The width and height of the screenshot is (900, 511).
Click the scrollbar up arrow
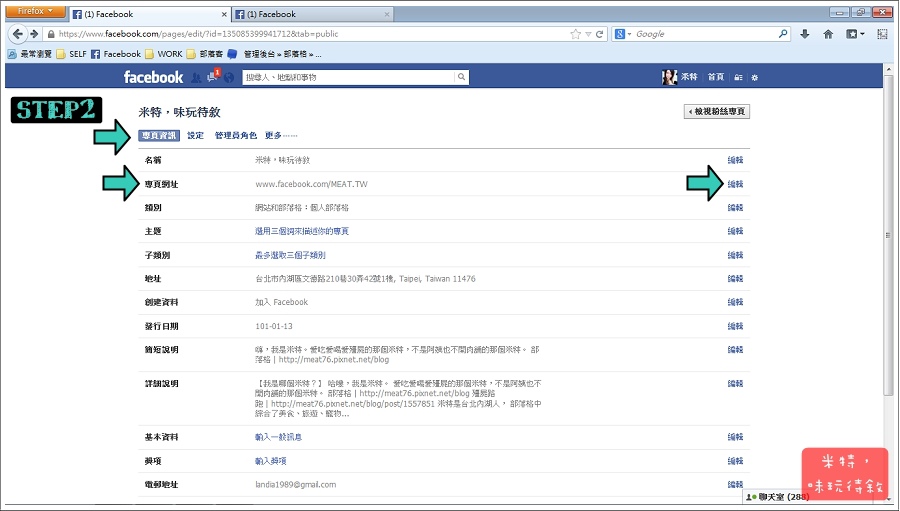pyautogui.click(x=889, y=68)
